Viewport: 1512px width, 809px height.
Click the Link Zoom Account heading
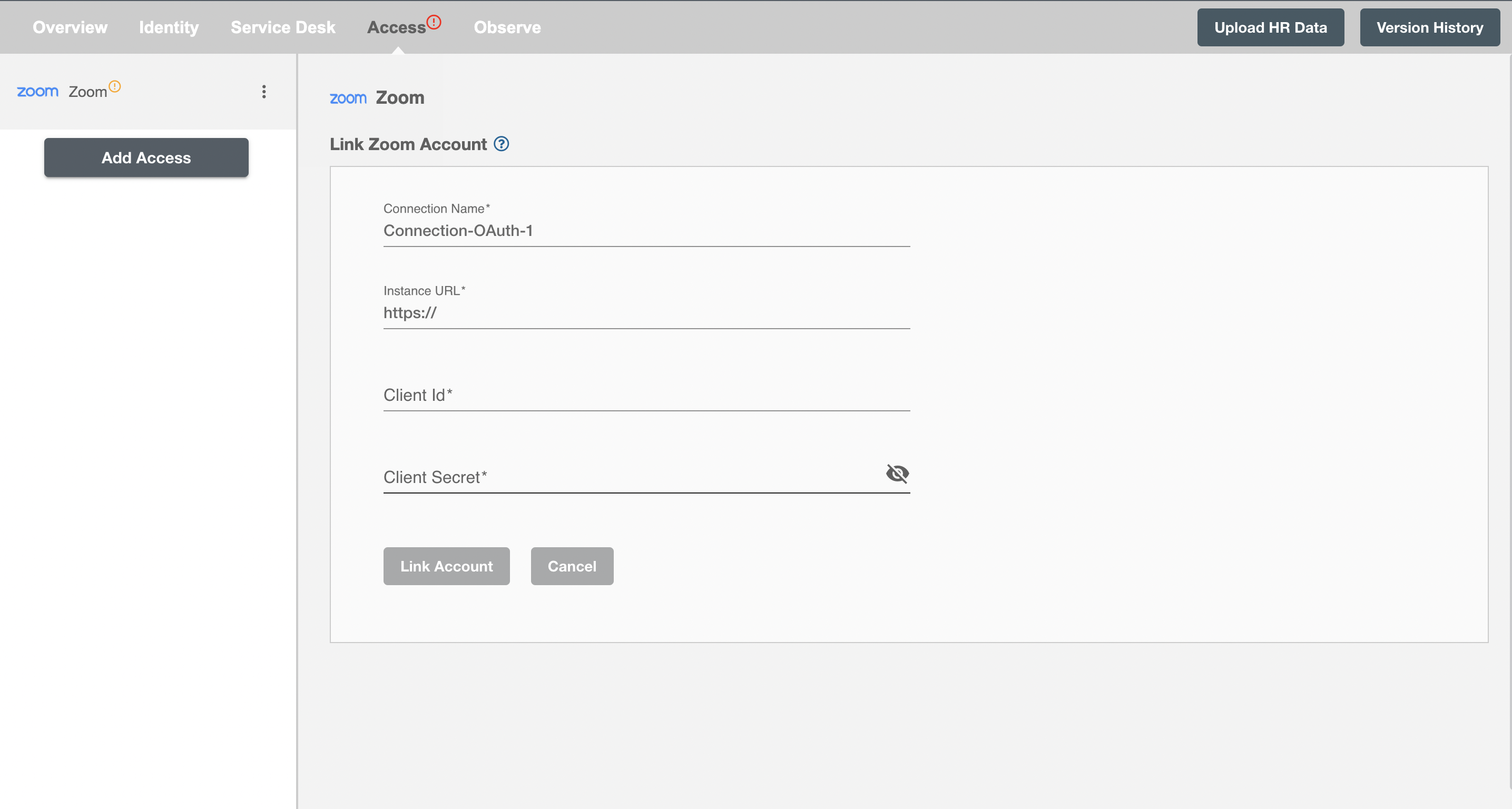(408, 144)
